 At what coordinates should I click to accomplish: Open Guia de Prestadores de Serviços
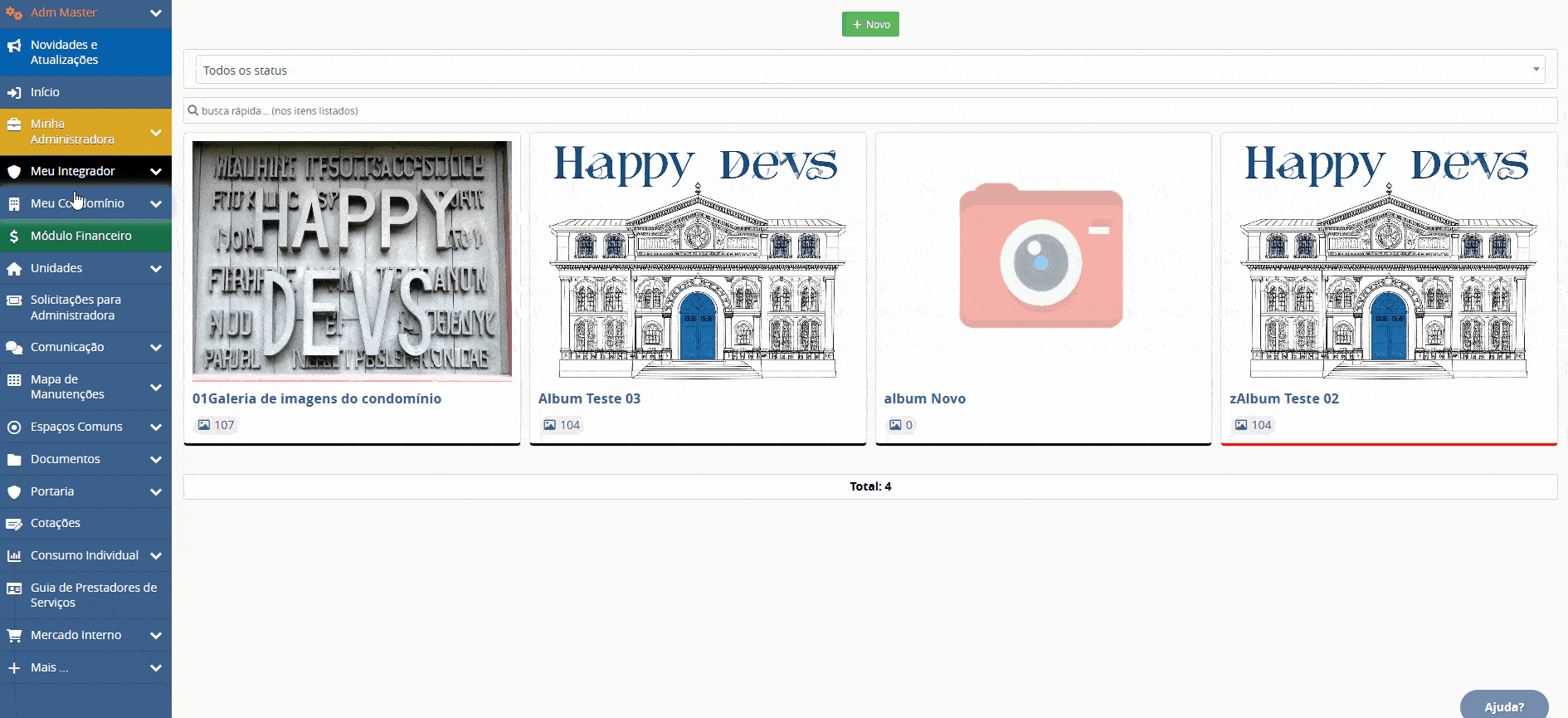(x=93, y=595)
